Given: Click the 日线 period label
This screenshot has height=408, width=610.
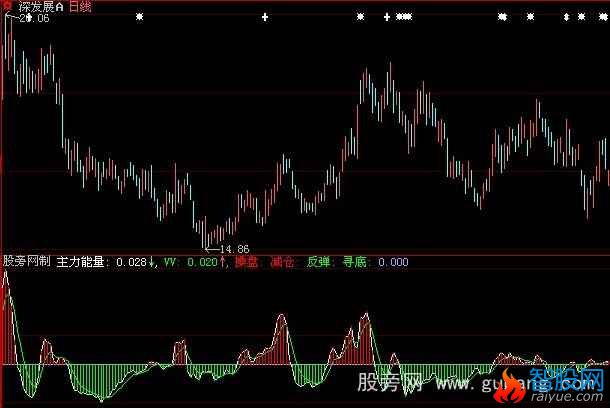Looking at the screenshot, I should tap(80, 7).
